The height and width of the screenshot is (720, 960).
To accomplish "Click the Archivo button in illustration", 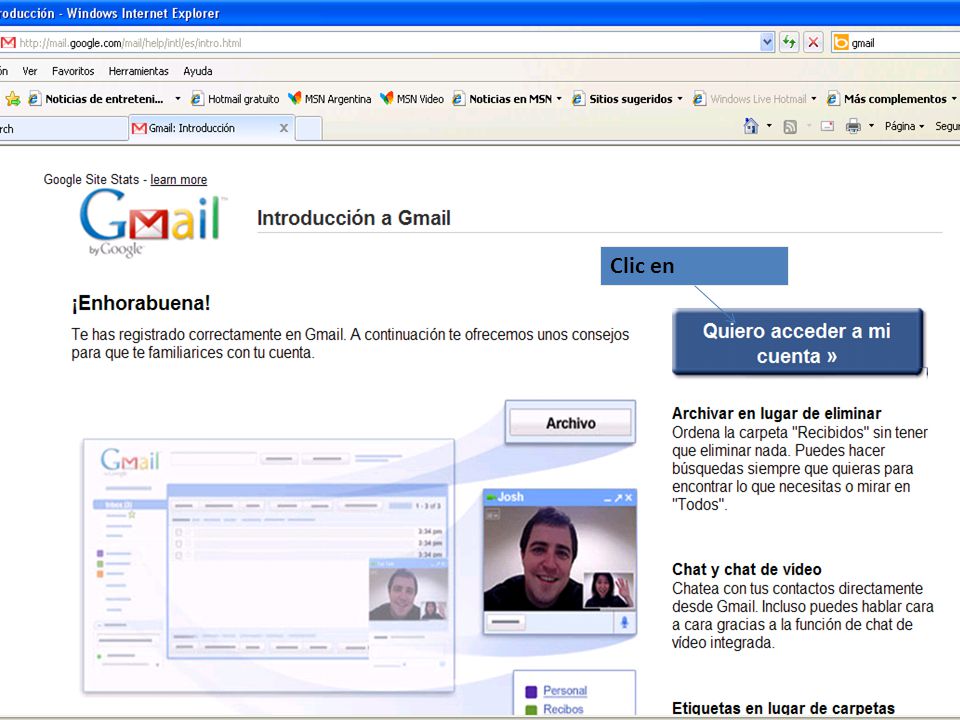I will 571,423.
